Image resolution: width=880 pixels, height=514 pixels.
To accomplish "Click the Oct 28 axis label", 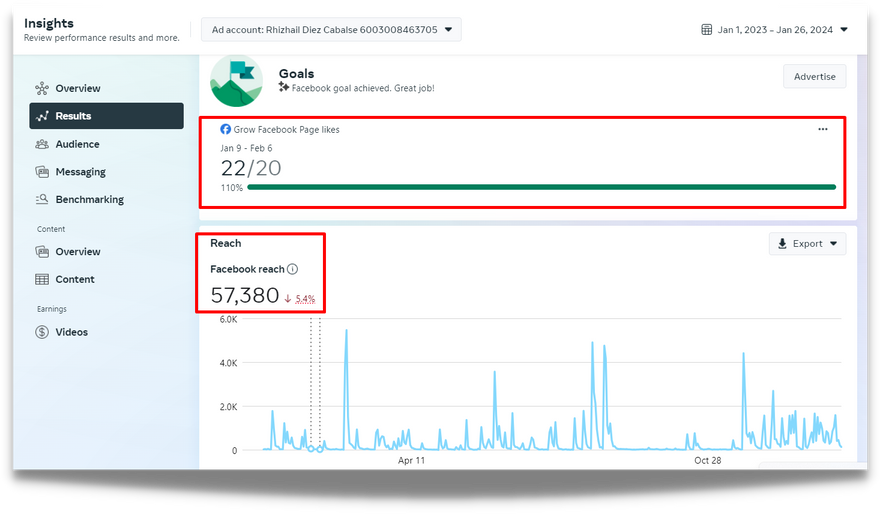I will 708,460.
